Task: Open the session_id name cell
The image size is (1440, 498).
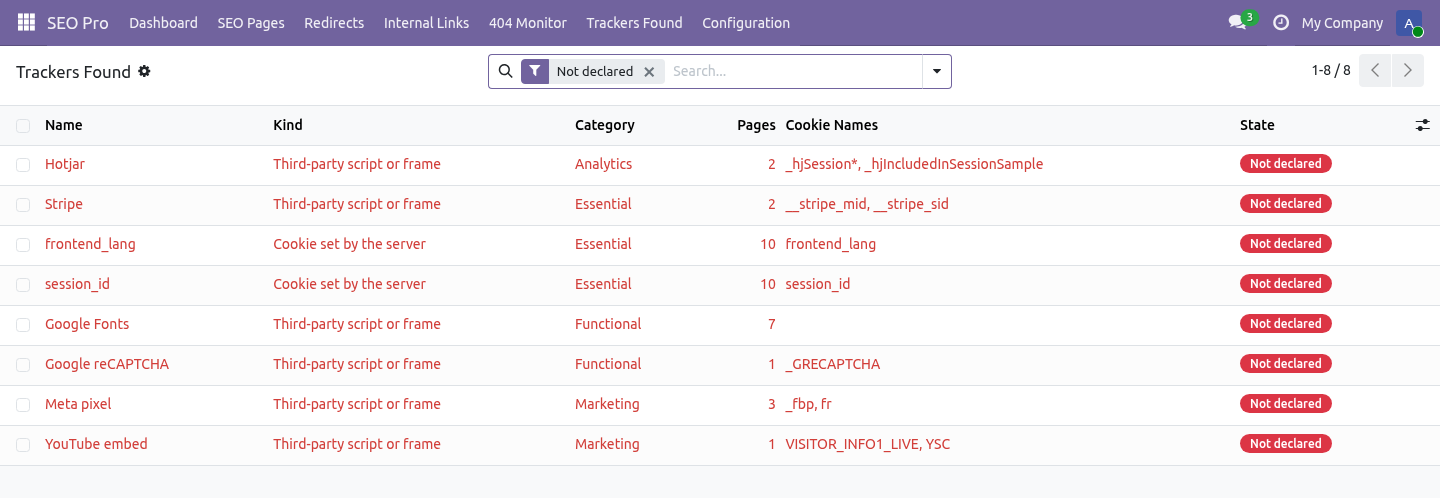Action: pos(77,284)
